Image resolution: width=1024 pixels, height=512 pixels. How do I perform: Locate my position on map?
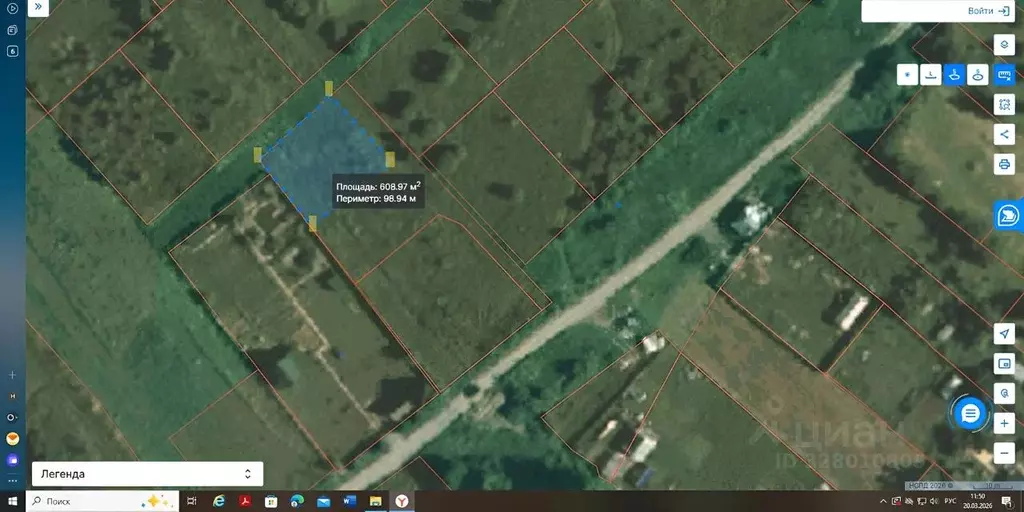tap(1004, 334)
